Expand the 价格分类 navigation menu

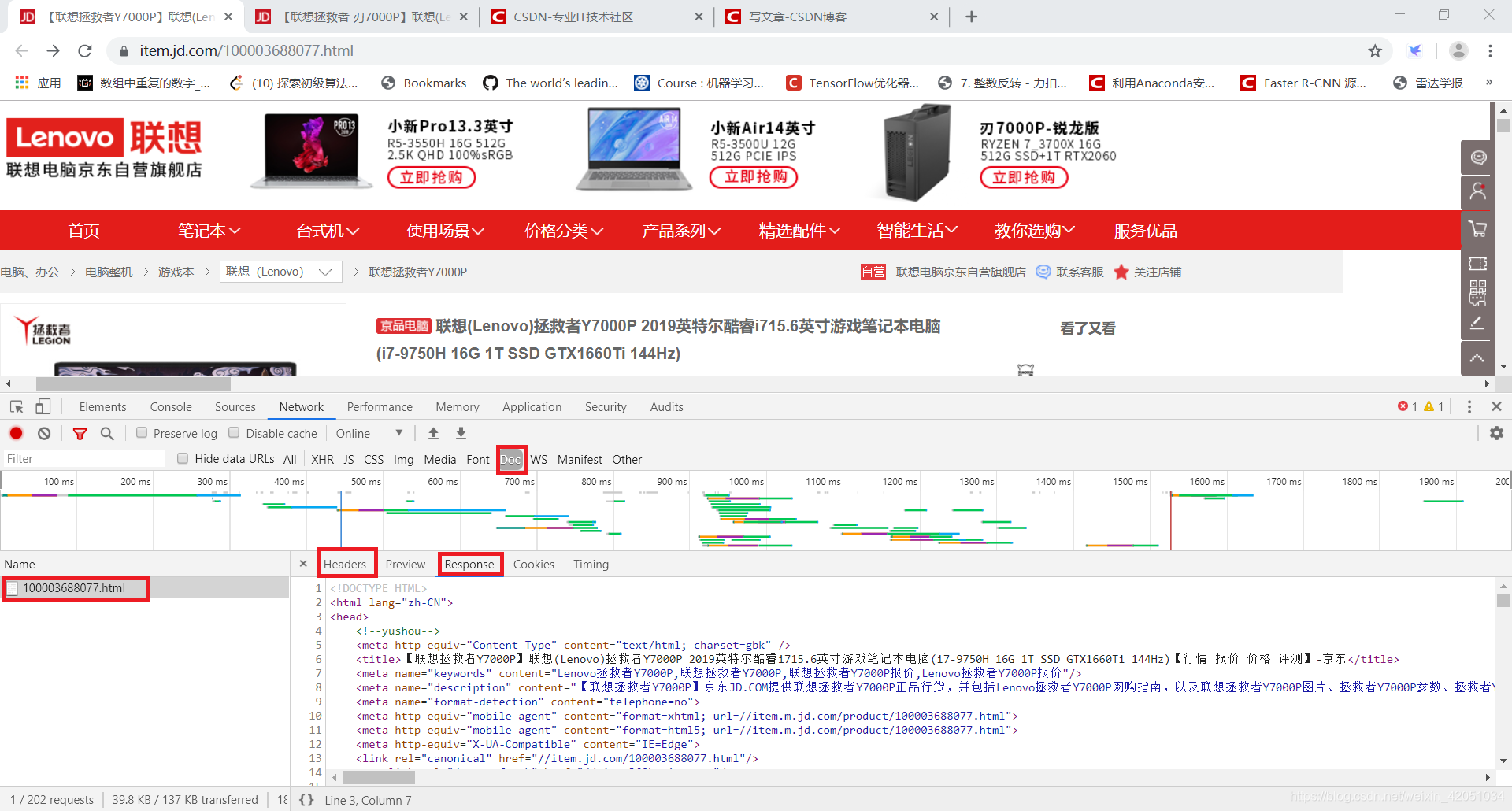pos(564,231)
